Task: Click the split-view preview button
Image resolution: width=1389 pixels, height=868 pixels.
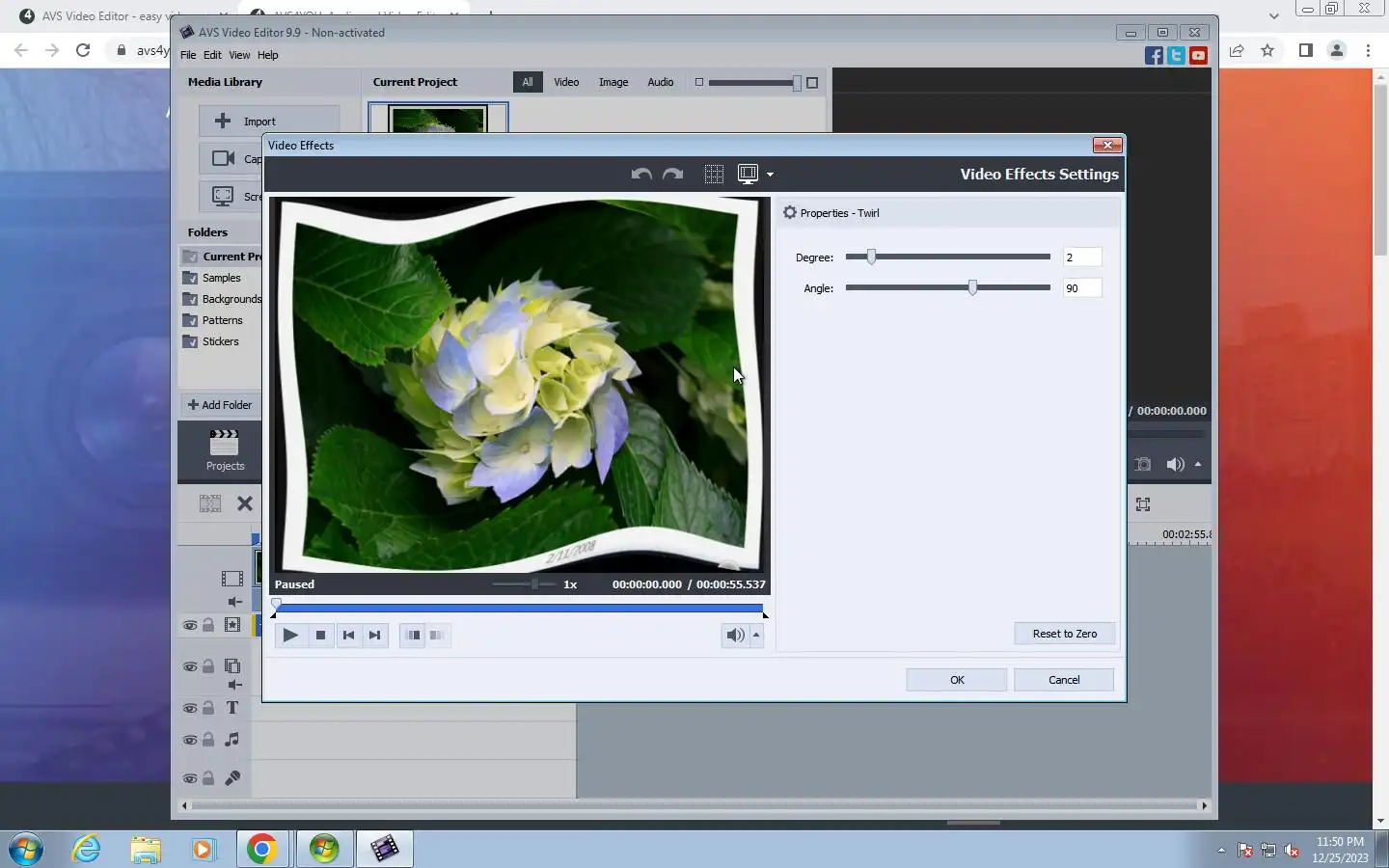Action: 413,635
